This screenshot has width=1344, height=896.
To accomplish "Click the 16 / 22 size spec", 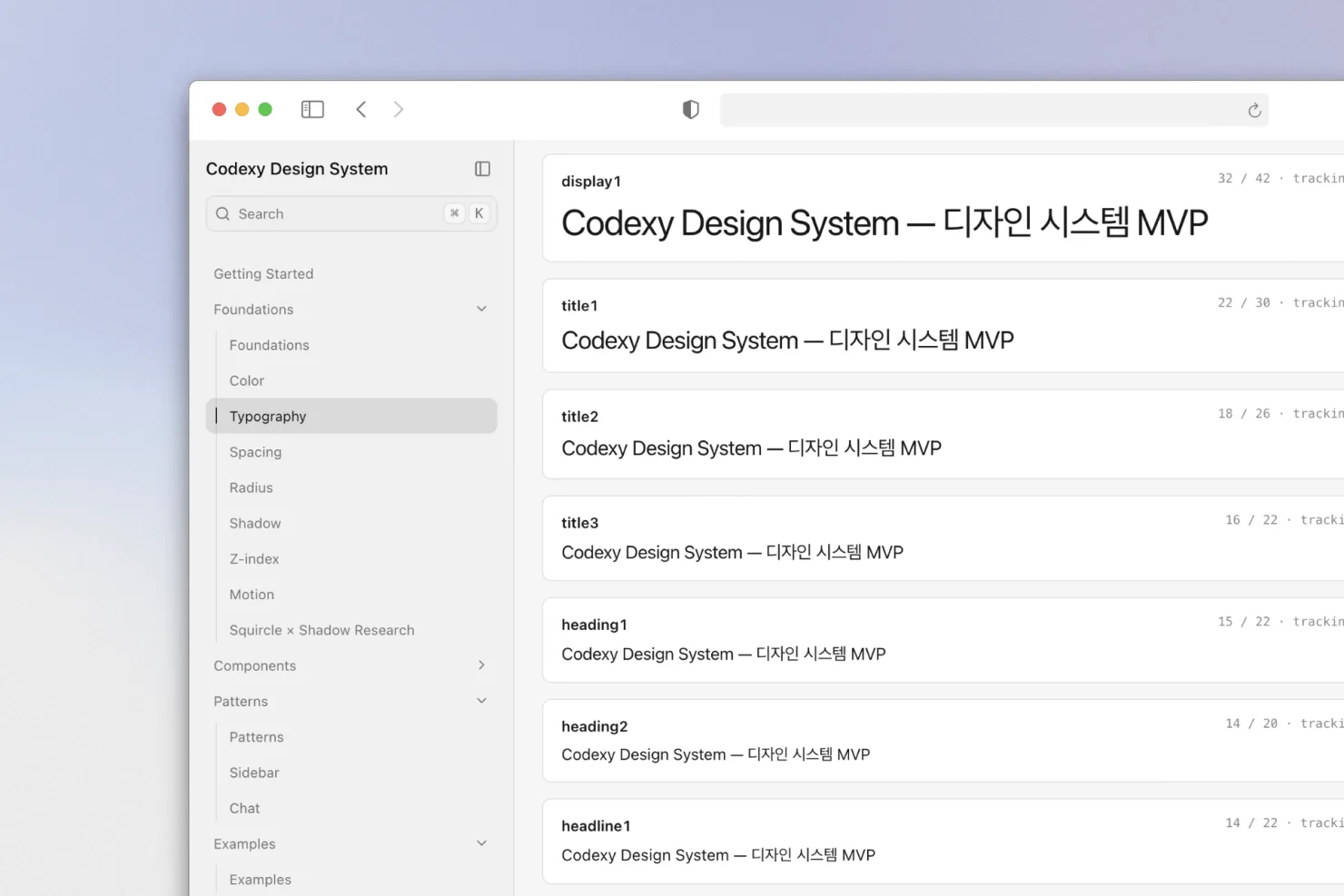I will 1251,520.
